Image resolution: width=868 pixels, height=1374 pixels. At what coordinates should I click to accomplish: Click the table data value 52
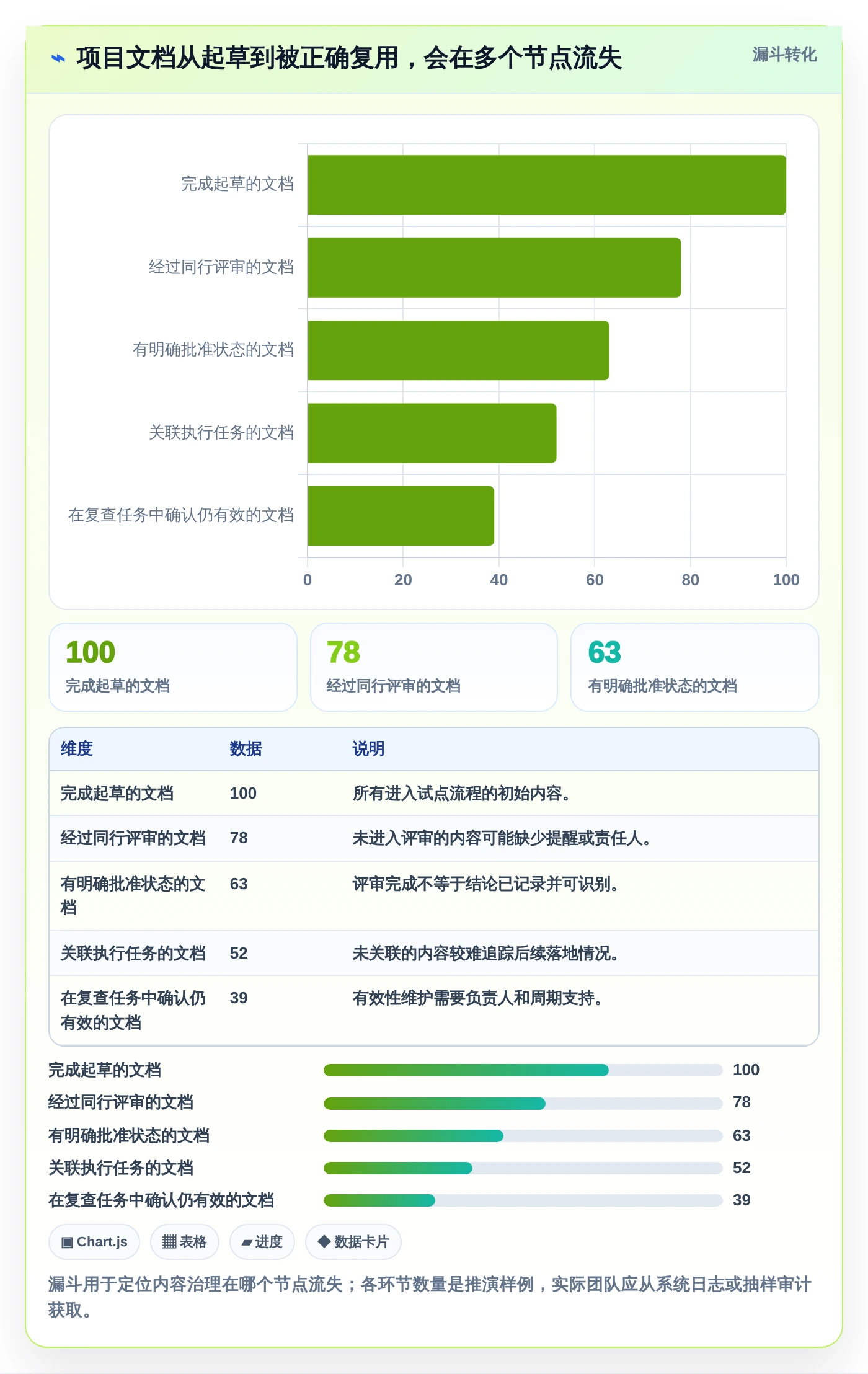[x=239, y=954]
